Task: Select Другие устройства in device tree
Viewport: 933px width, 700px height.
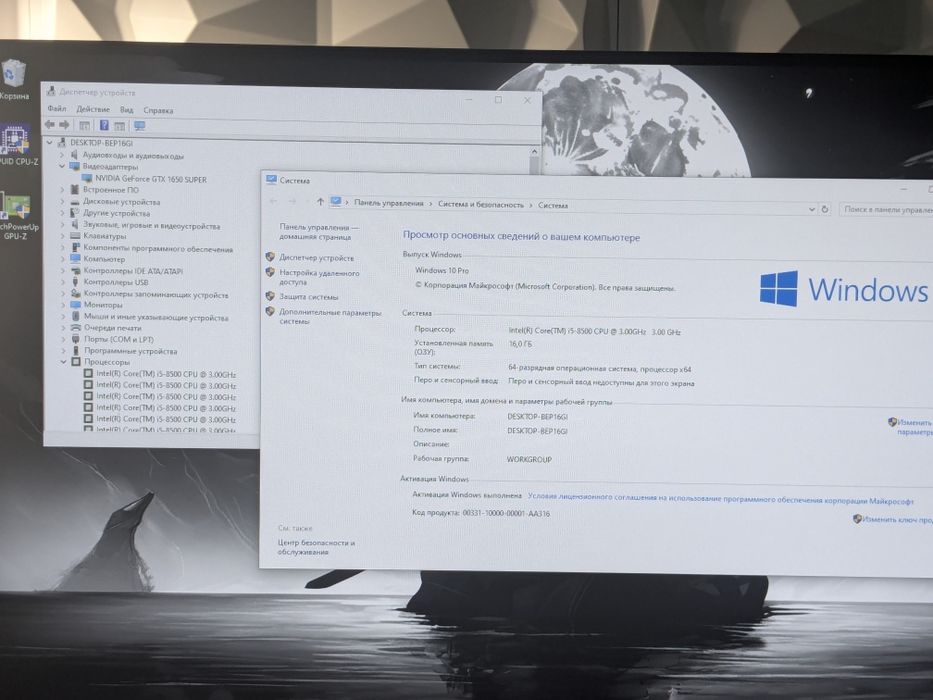Action: [x=117, y=213]
